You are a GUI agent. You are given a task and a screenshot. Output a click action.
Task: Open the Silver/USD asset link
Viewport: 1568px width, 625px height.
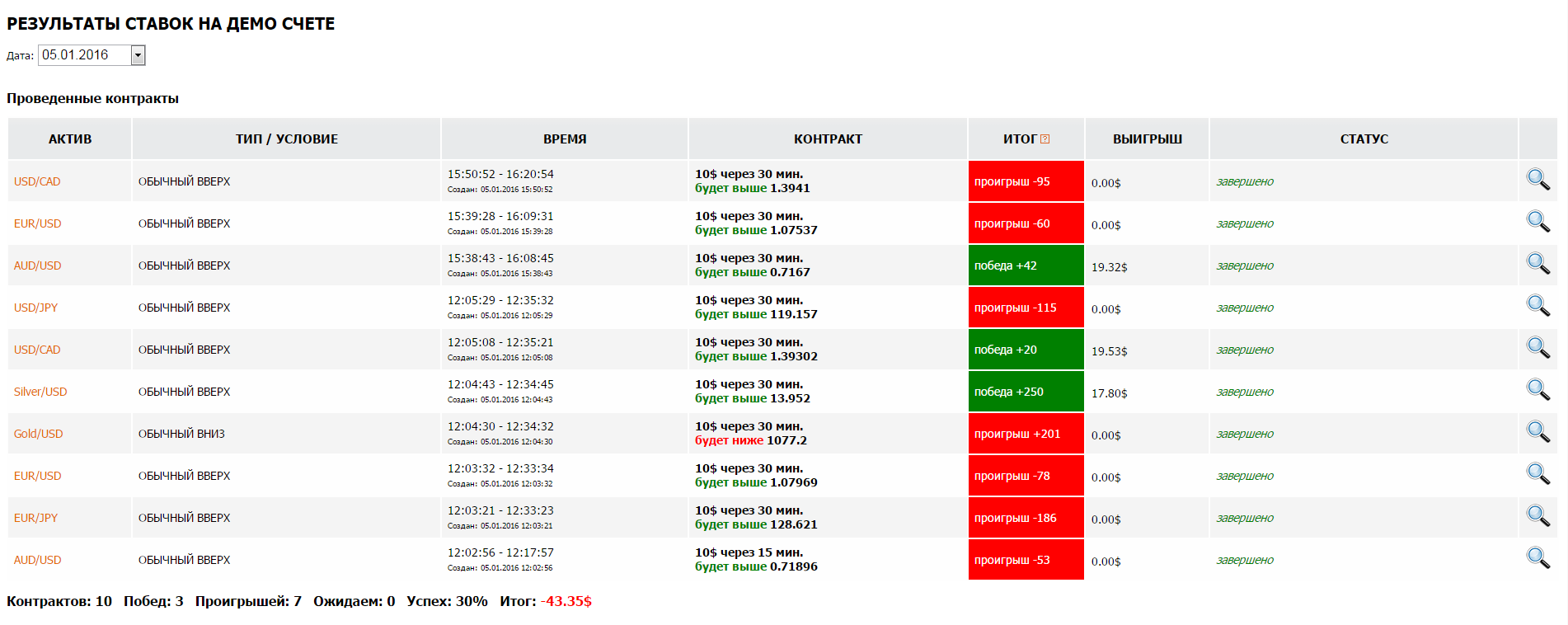(40, 392)
